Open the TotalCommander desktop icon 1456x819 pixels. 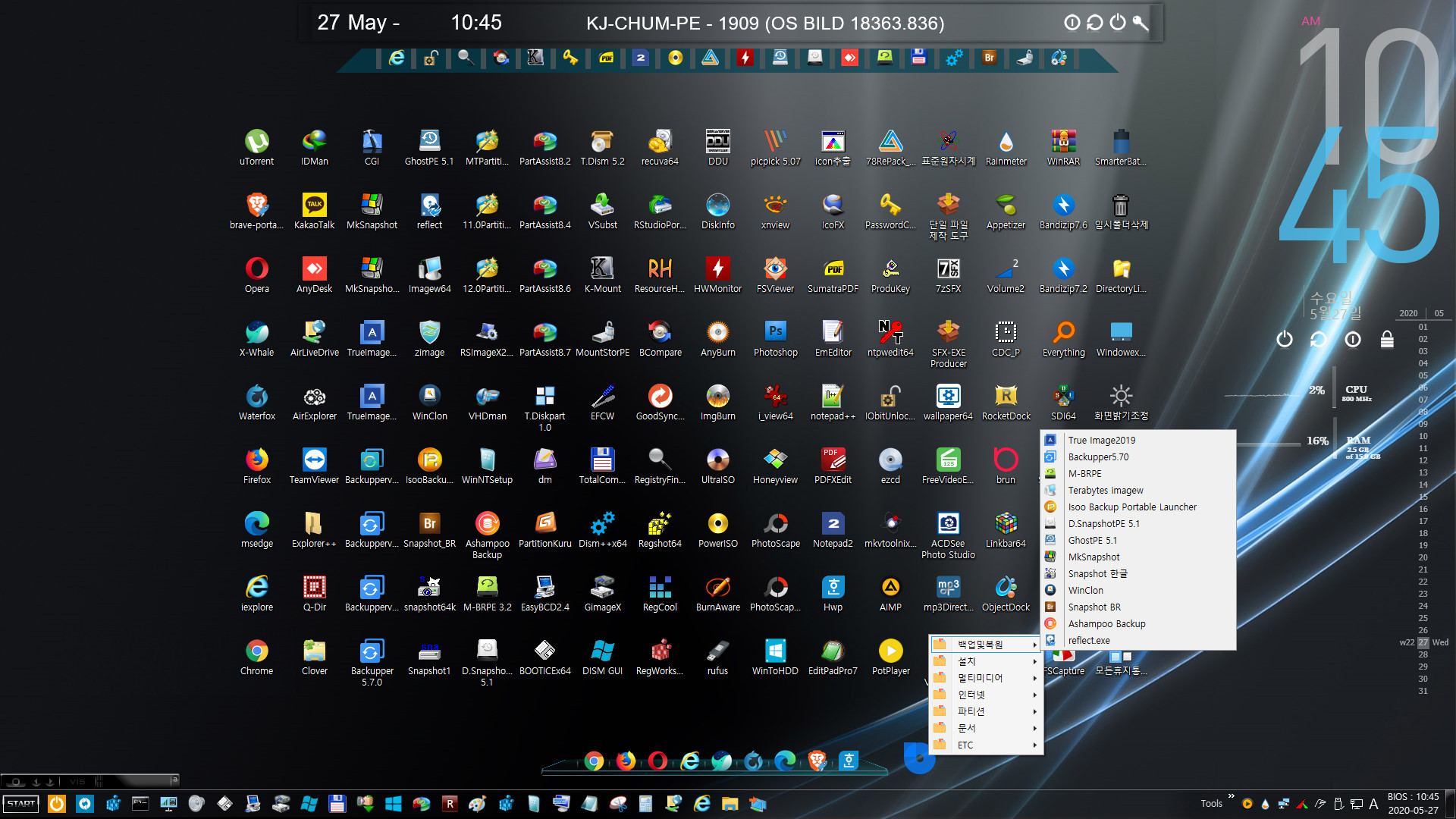(x=602, y=466)
